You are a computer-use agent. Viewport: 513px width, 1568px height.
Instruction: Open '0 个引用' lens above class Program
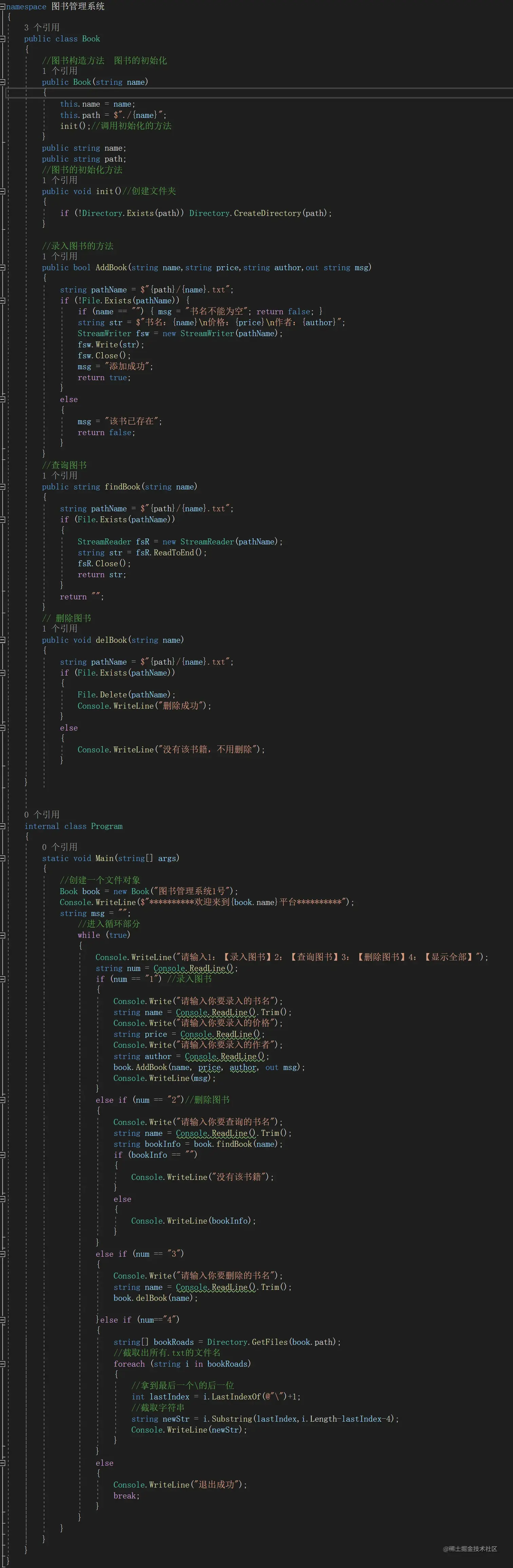pyautogui.click(x=41, y=814)
